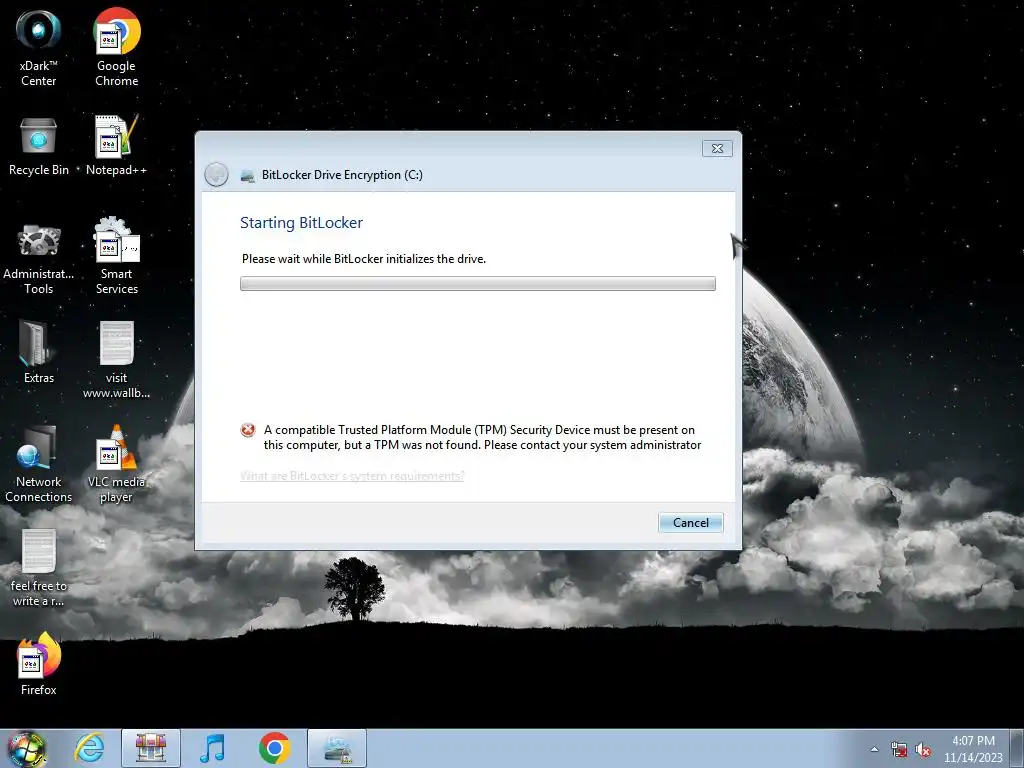
Task: Launch VLC media player shortcut
Action: point(116,464)
